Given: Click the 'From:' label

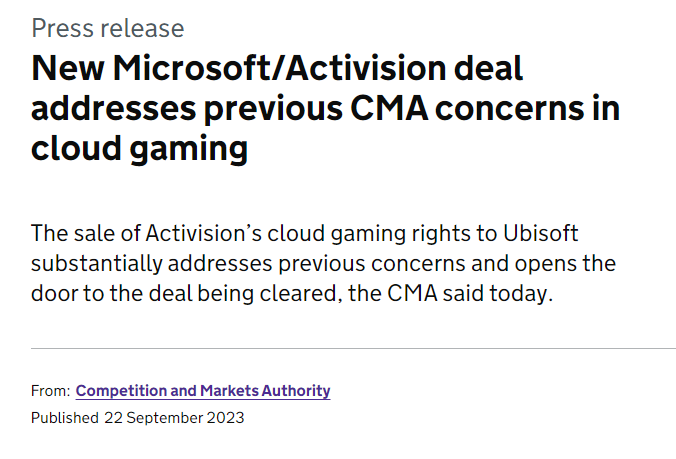Looking at the screenshot, I should 50,391.
